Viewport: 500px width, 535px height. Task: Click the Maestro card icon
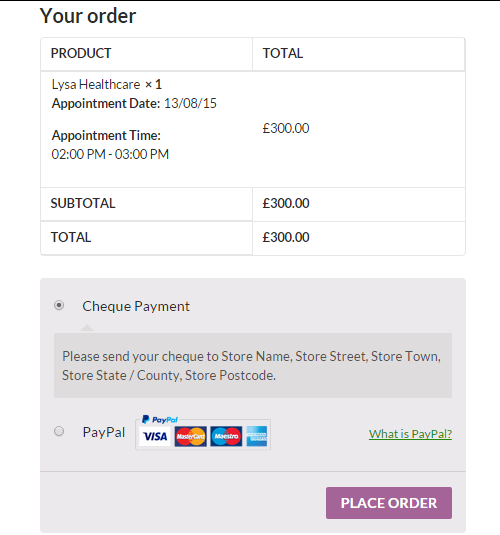coord(226,436)
